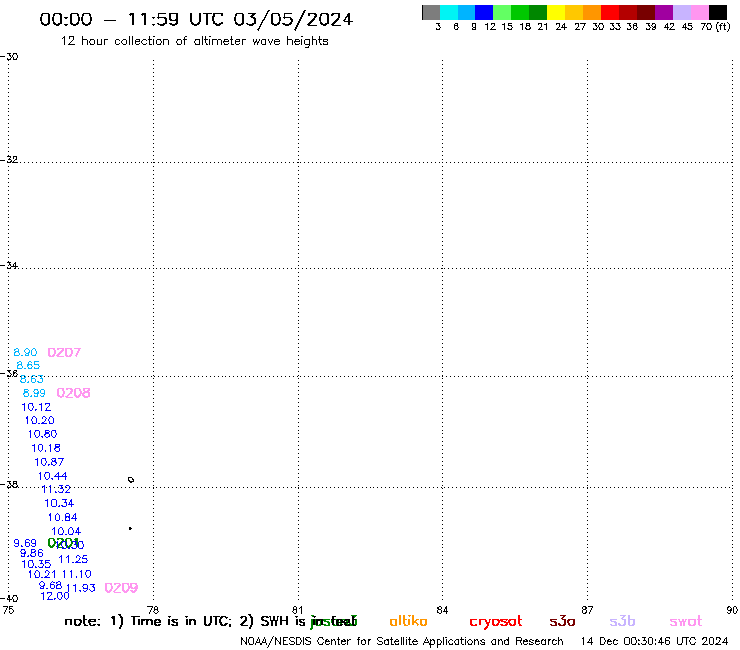Screen dimensions: 740x650
Task: Pick the yellow 24 ft legend swatch
Action: pyautogui.click(x=556, y=12)
